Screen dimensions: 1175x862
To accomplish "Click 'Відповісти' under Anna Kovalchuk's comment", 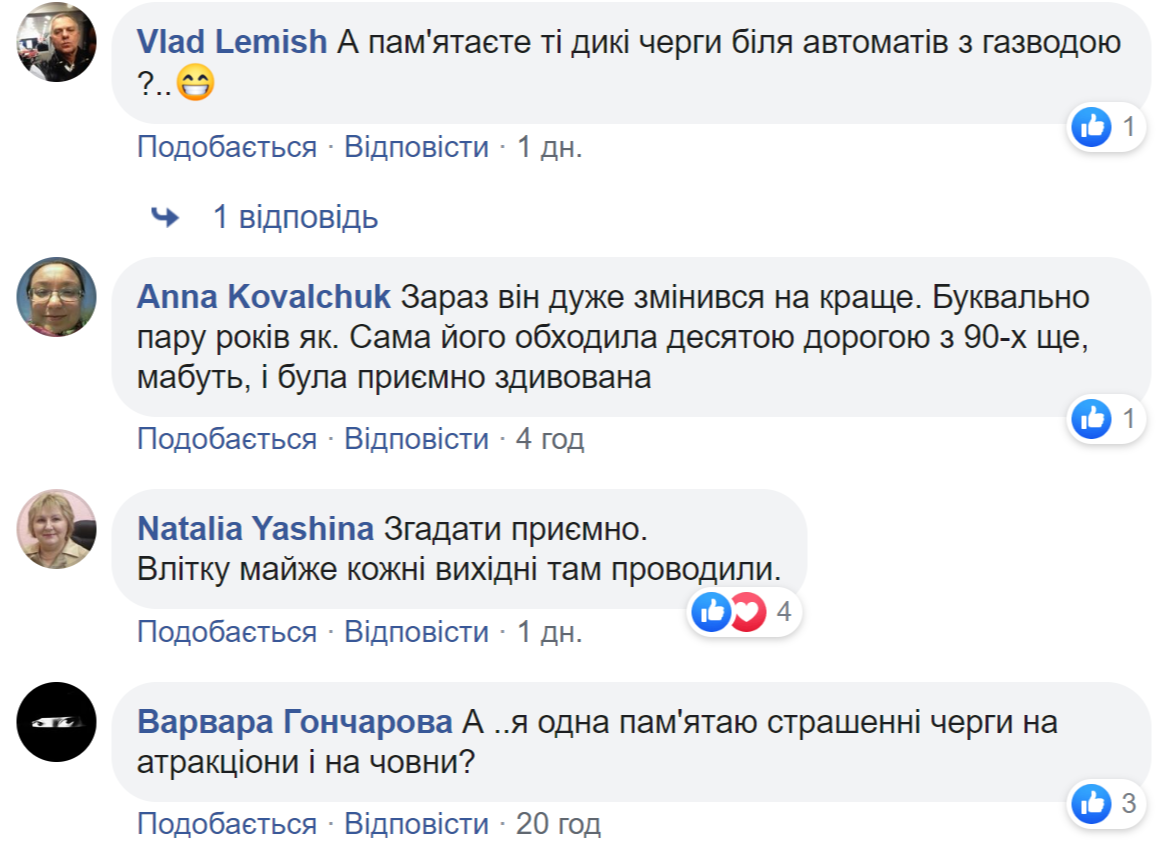I will click(x=417, y=438).
